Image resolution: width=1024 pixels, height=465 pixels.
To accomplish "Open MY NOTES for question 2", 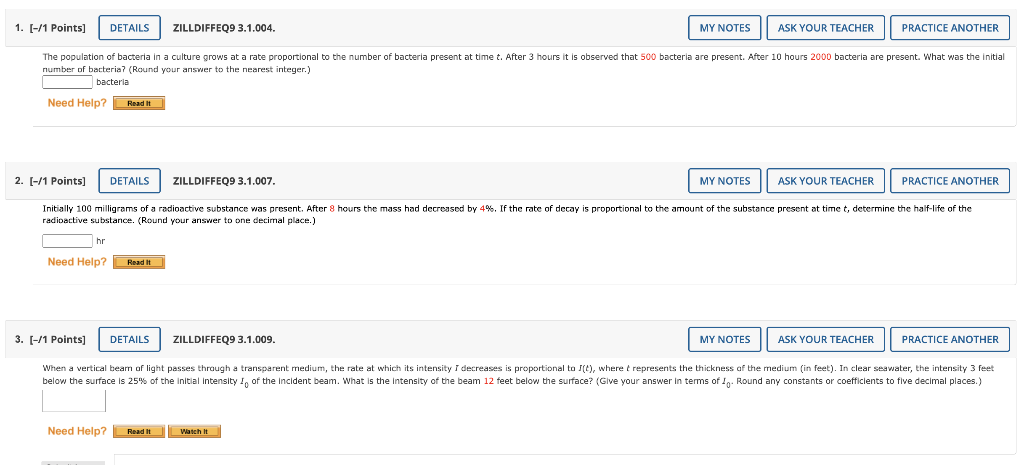I will tap(725, 181).
